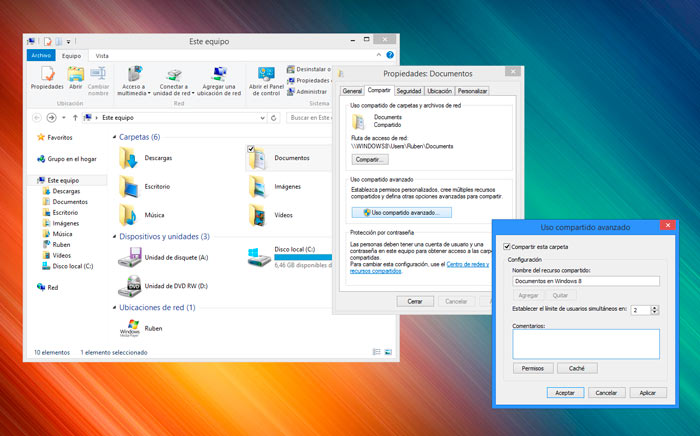Image resolution: width=700 pixels, height=436 pixels.
Task: Switch to the Vista ribbon tab
Action: (x=102, y=56)
